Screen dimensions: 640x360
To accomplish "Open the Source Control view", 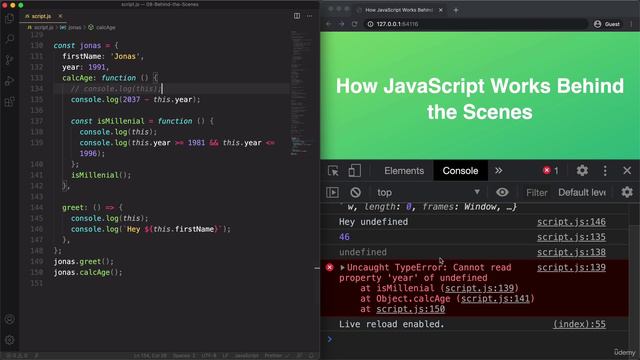I will [x=9, y=60].
